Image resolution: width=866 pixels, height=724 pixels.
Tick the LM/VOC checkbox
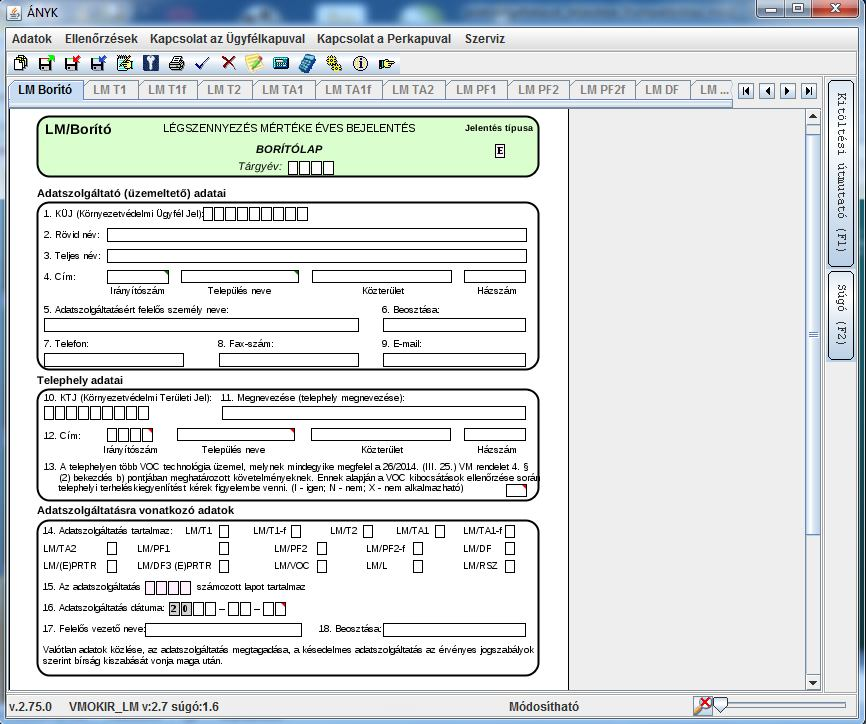[x=322, y=566]
